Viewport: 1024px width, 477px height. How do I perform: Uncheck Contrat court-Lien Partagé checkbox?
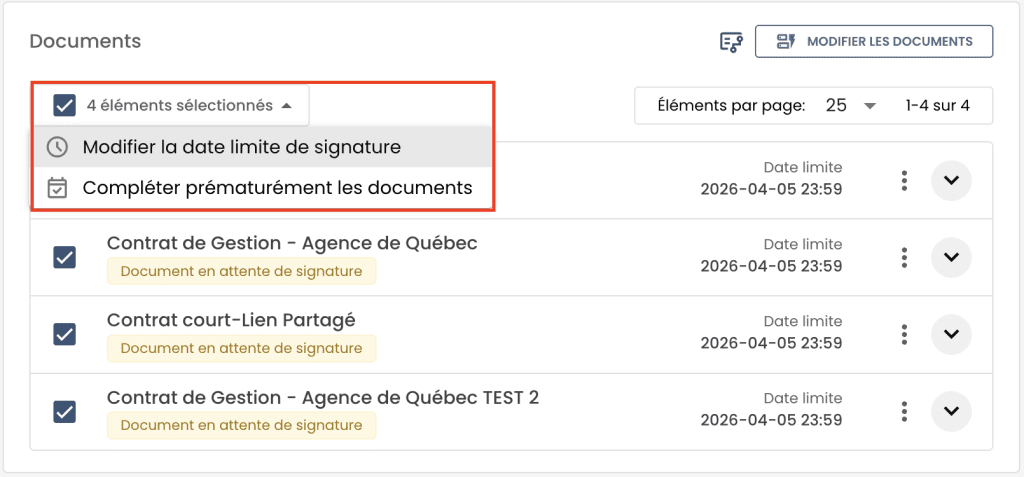click(65, 334)
